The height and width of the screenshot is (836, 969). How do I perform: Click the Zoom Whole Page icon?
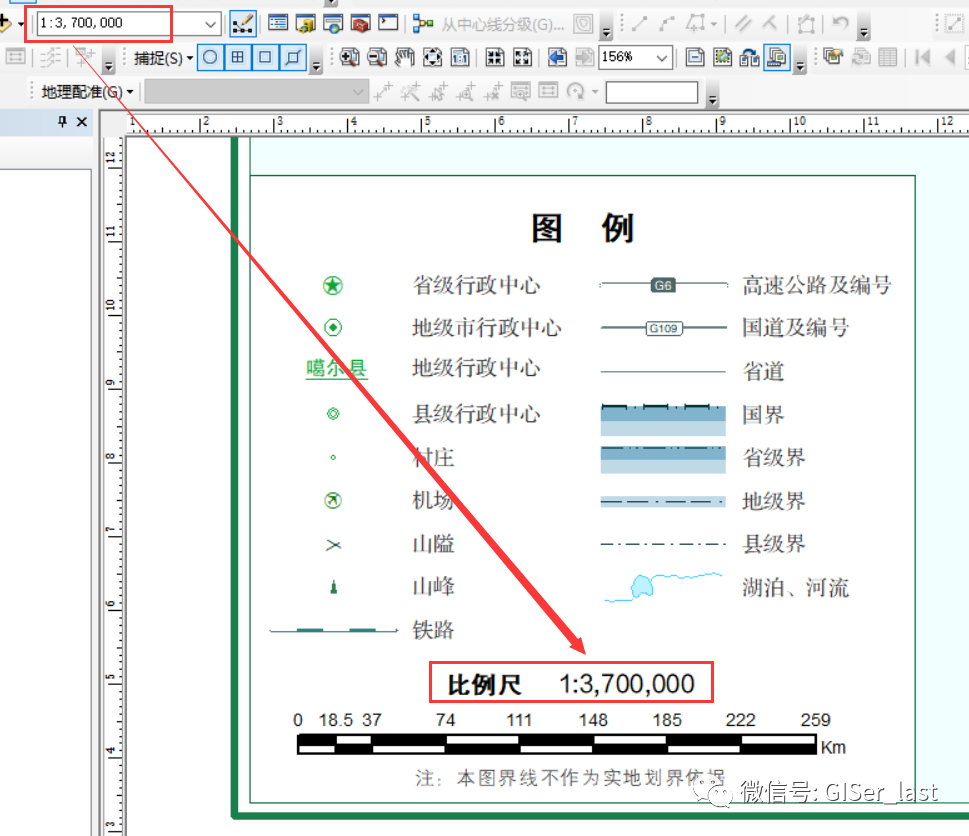433,57
